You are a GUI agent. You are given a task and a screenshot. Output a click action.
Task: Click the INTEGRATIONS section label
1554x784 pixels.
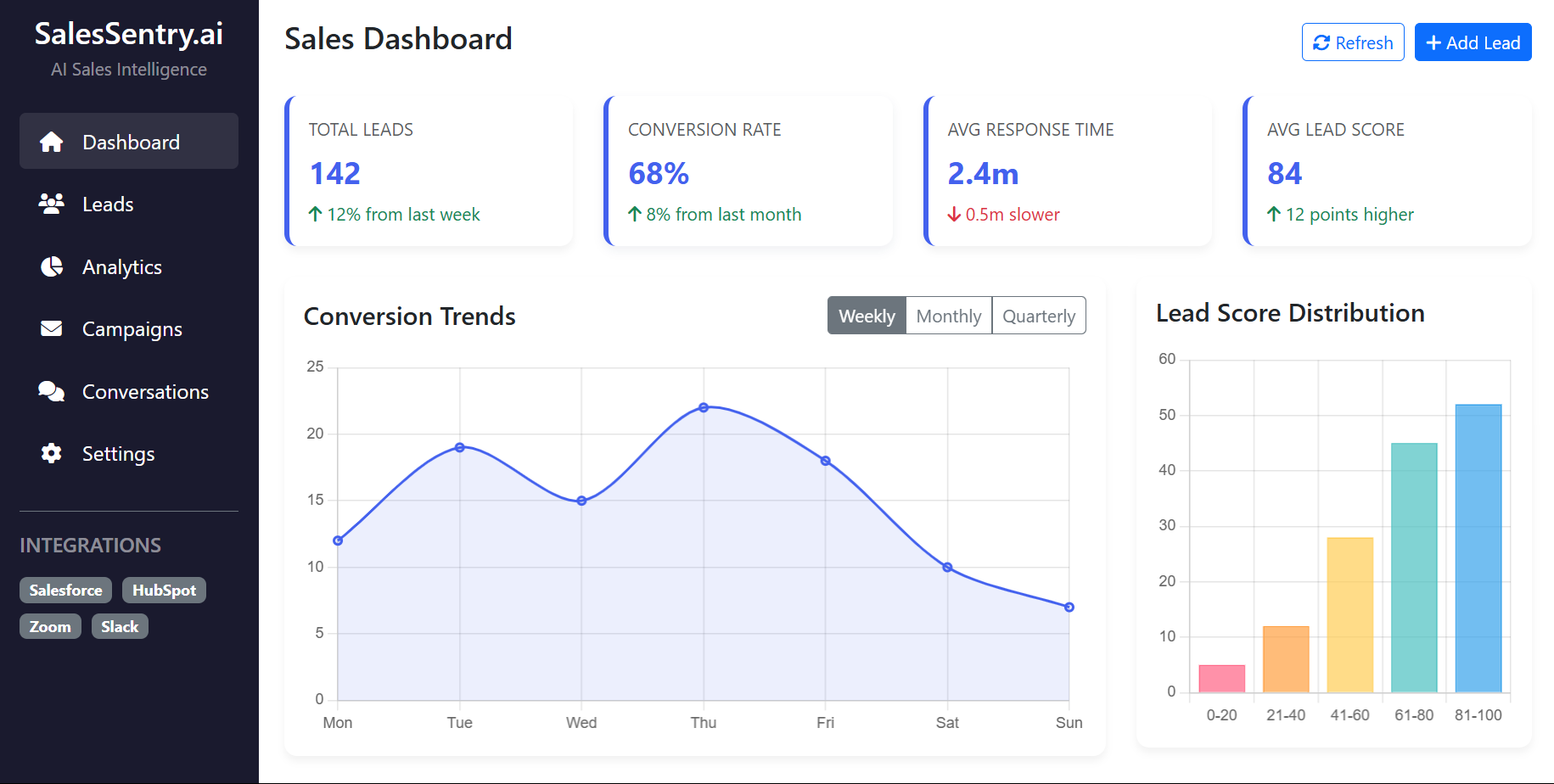click(90, 545)
